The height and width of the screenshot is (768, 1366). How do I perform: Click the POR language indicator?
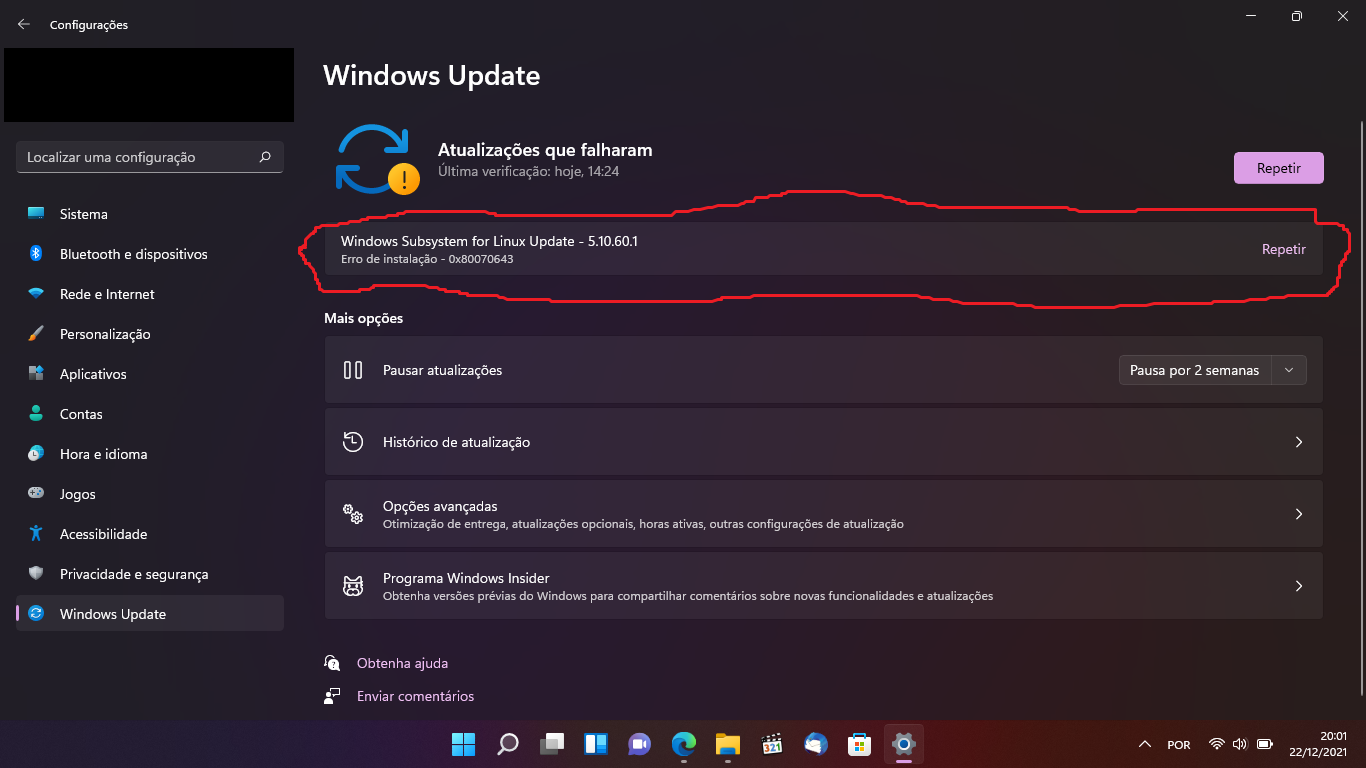[1179, 745]
